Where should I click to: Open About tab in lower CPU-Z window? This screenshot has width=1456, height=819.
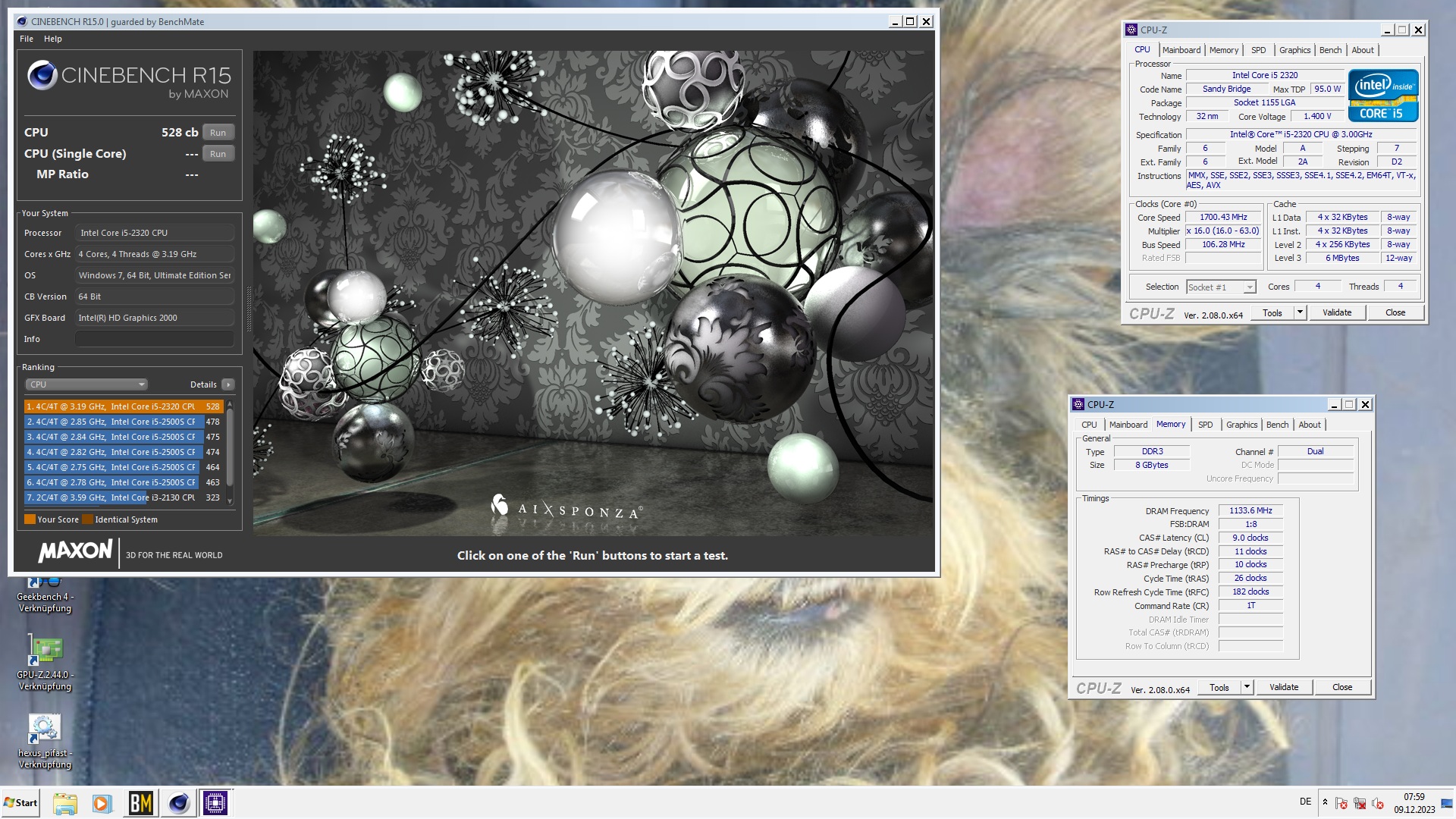[x=1310, y=425]
